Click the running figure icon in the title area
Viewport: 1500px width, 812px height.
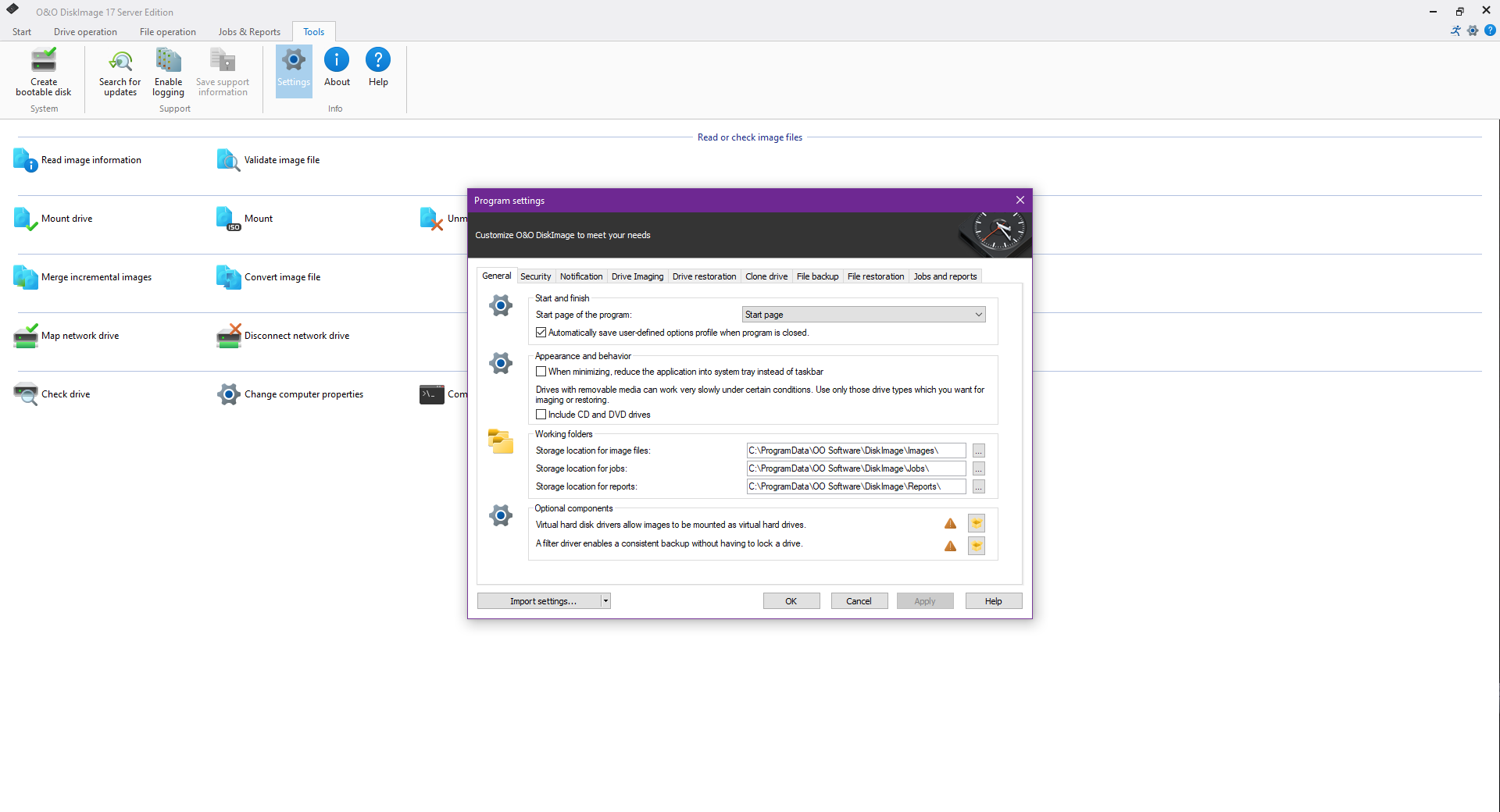pyautogui.click(x=1455, y=31)
